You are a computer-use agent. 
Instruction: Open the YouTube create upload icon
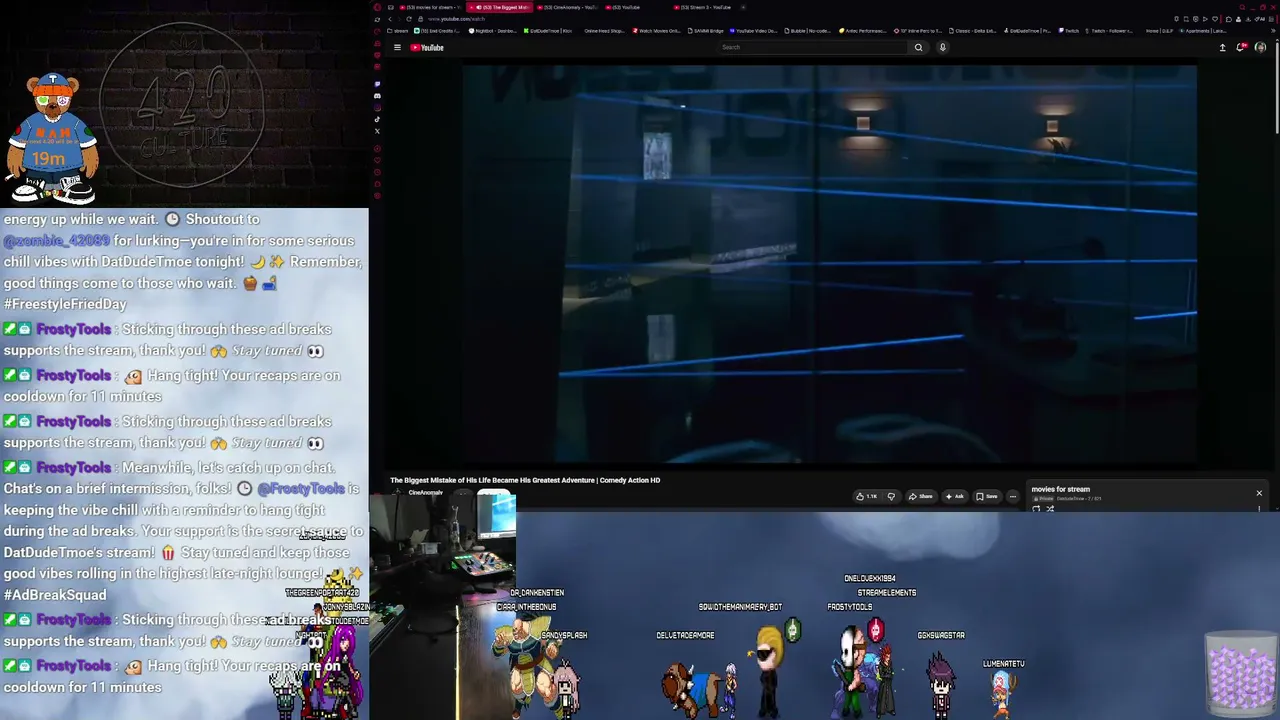point(1222,47)
